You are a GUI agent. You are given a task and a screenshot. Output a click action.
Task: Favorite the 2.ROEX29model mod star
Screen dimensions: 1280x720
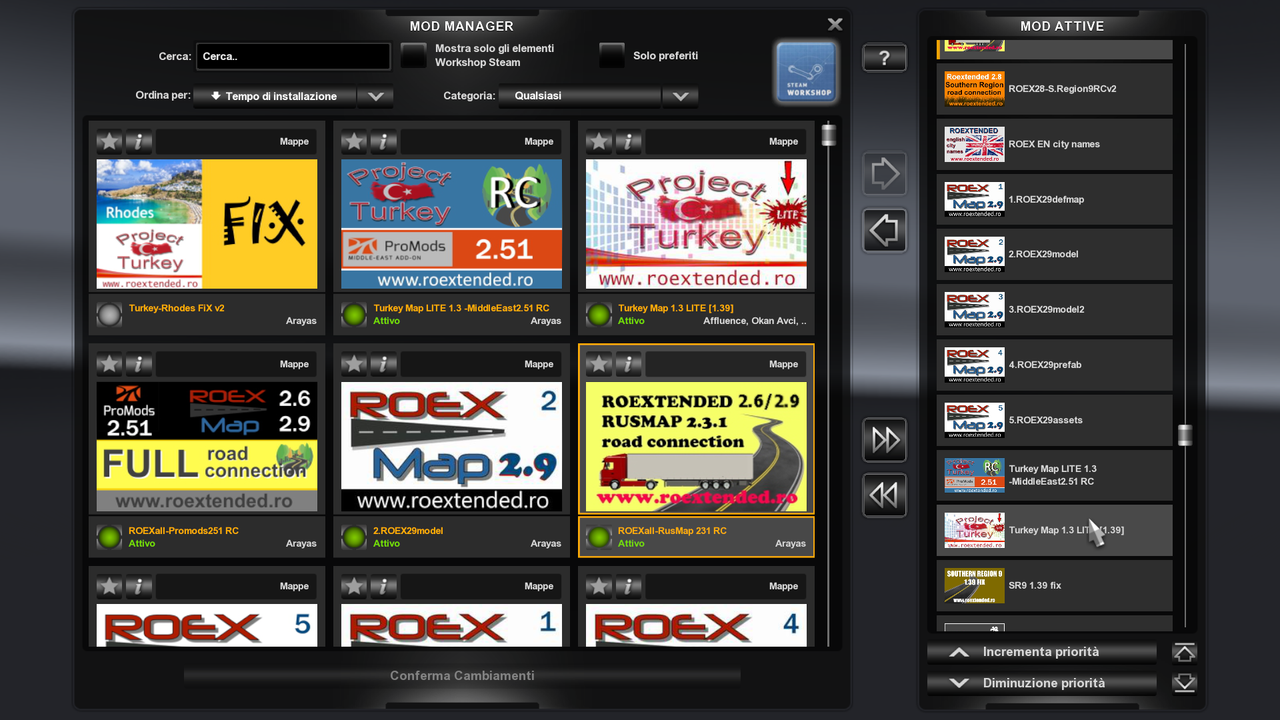(355, 364)
